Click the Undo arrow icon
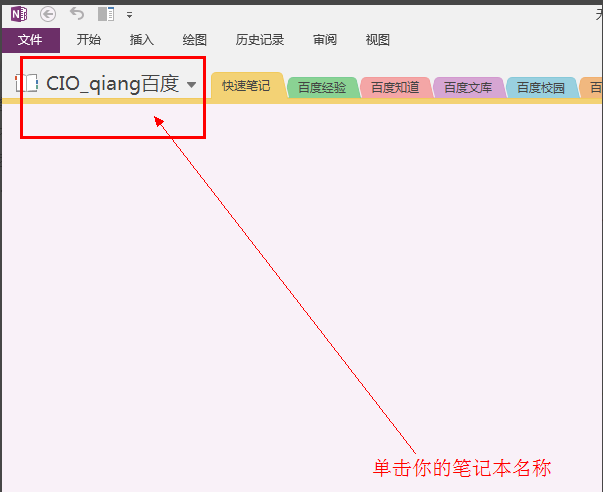The height and width of the screenshot is (492, 603). (77, 14)
